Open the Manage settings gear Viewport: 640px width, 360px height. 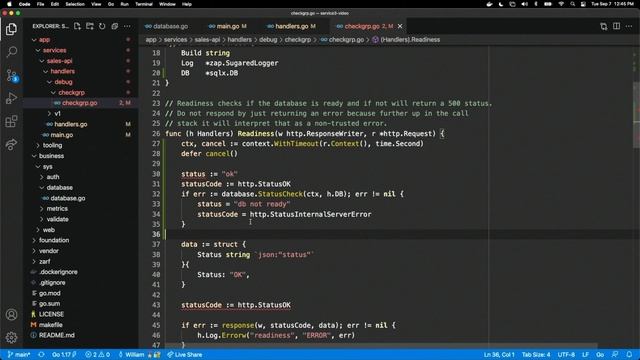click(11, 337)
